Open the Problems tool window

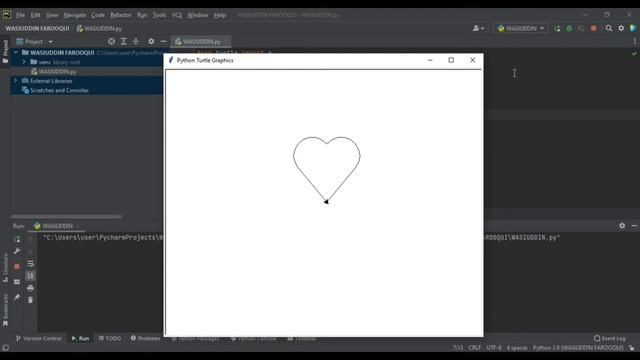tap(146, 338)
